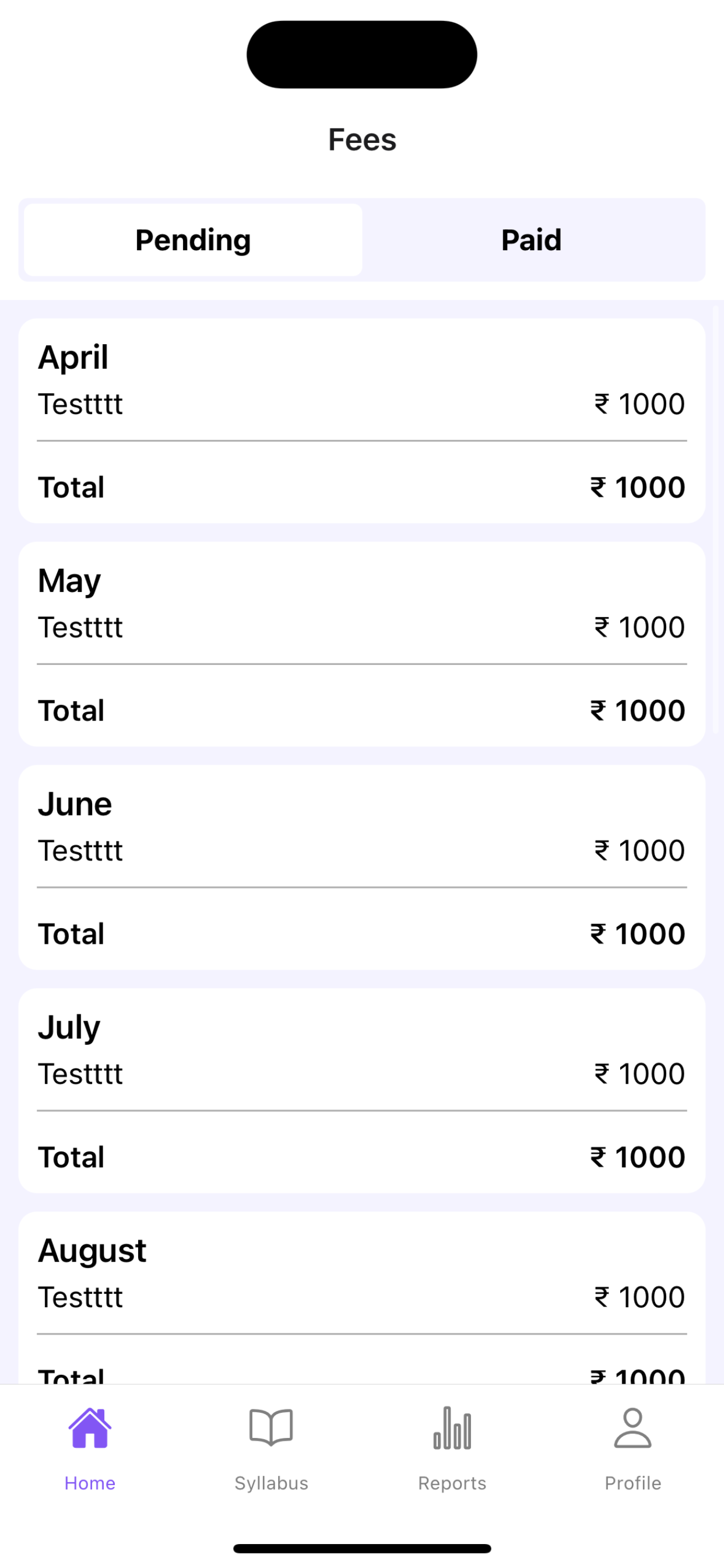The width and height of the screenshot is (724, 1568).
Task: Select the July fee heading
Action: click(69, 1028)
